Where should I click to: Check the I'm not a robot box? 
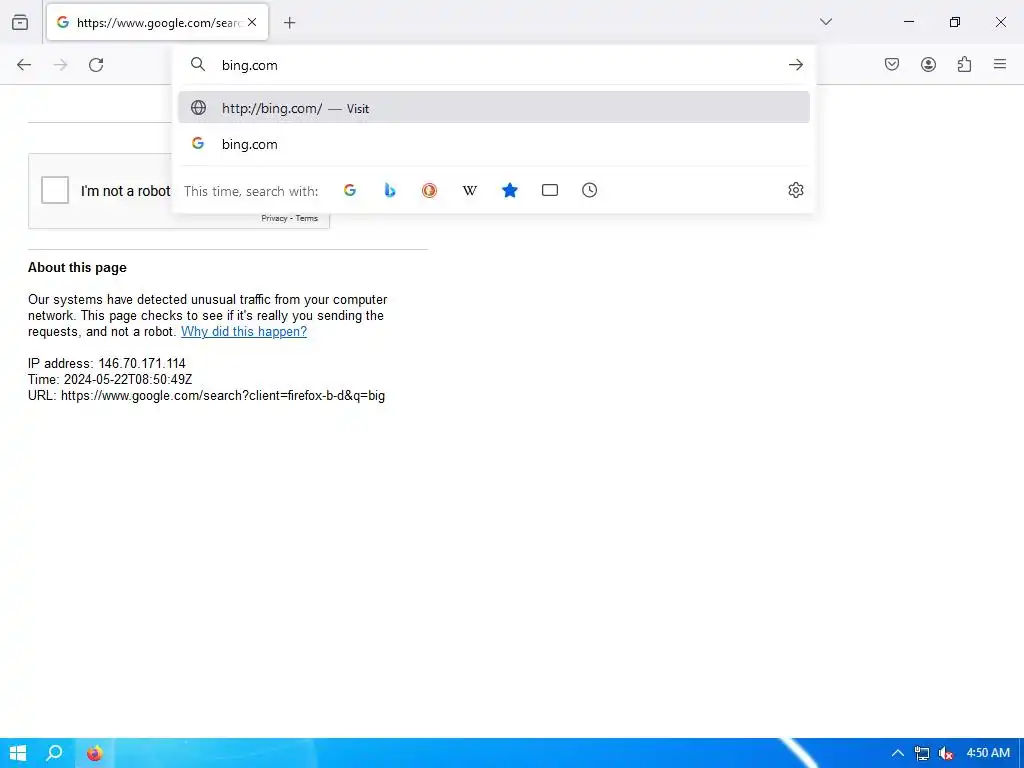pos(55,190)
